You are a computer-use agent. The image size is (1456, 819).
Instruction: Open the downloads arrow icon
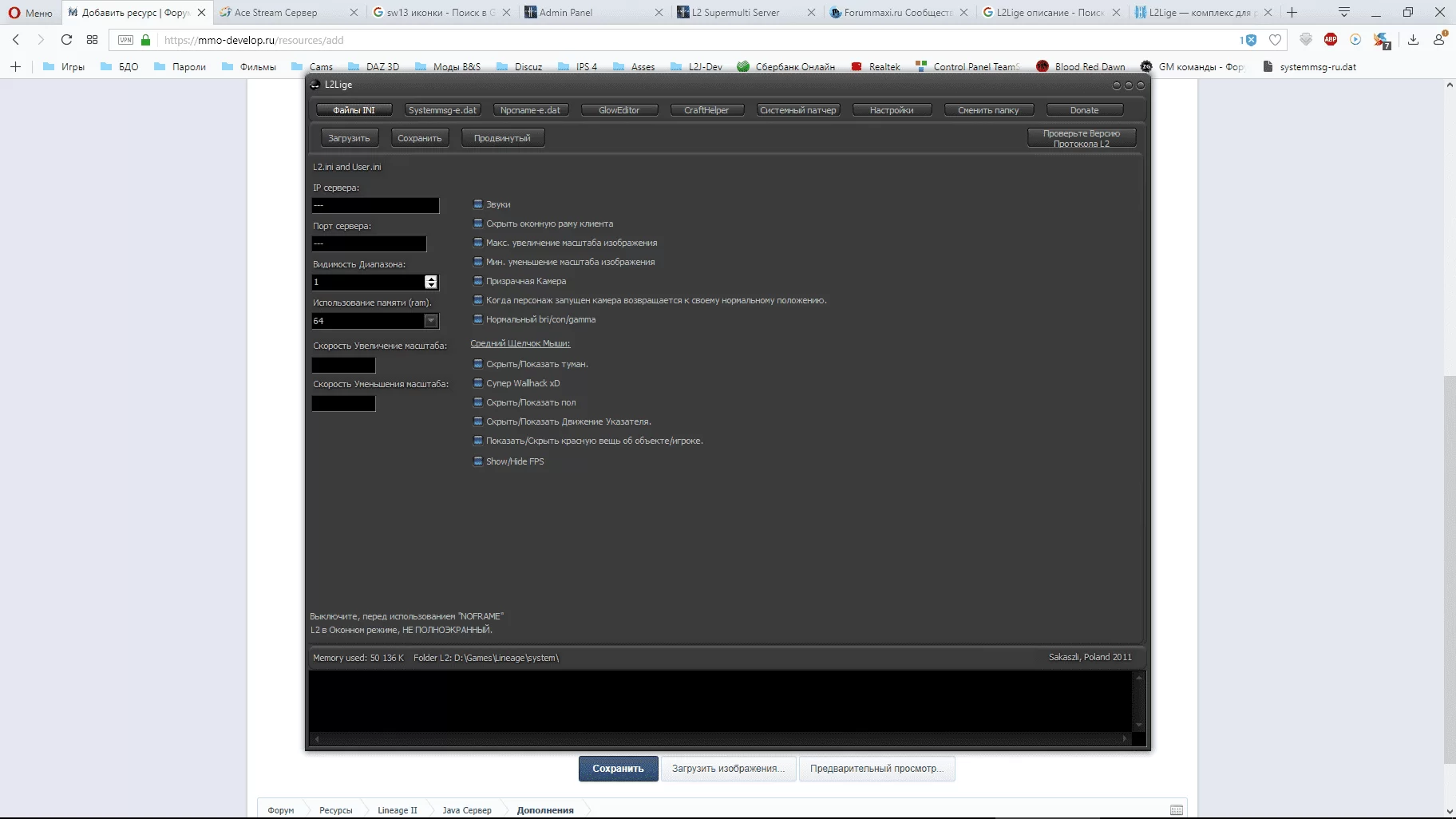tap(1413, 40)
